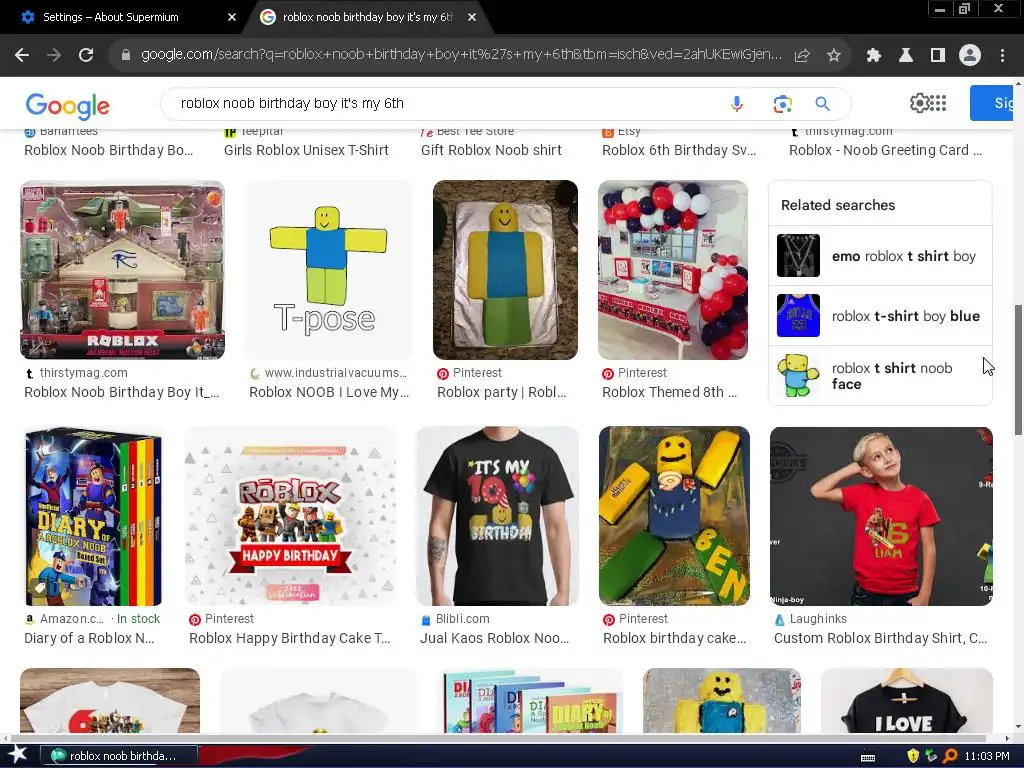The image size is (1024, 768).
Task: Select related search roblox t shirt noob face
Action: (880, 376)
